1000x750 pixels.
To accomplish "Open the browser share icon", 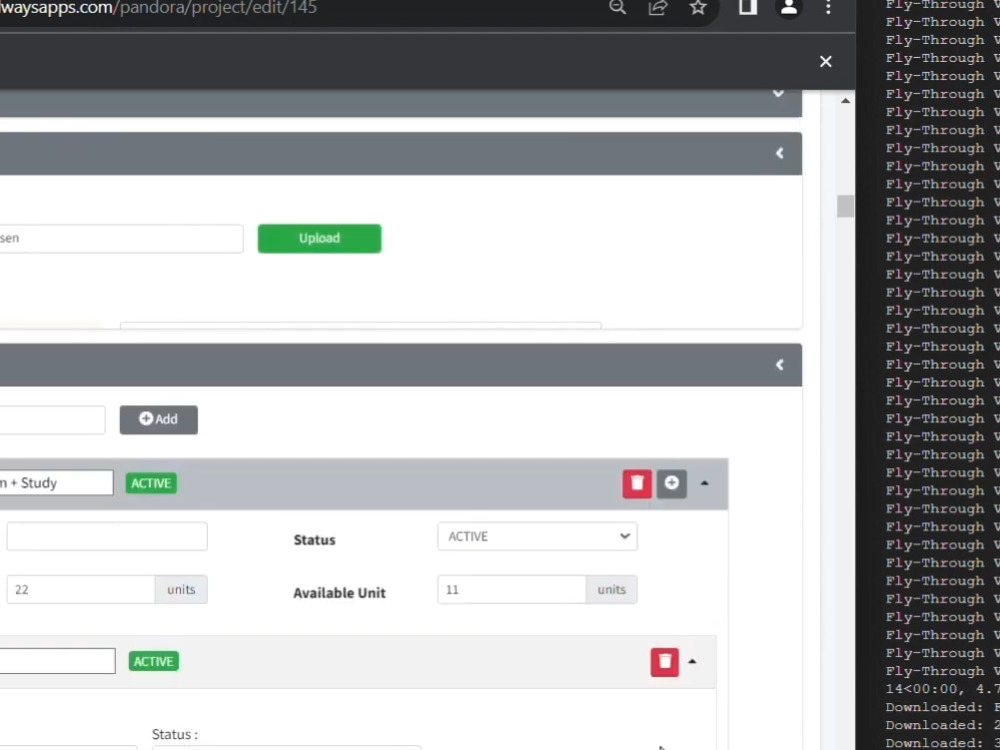I will tap(657, 8).
